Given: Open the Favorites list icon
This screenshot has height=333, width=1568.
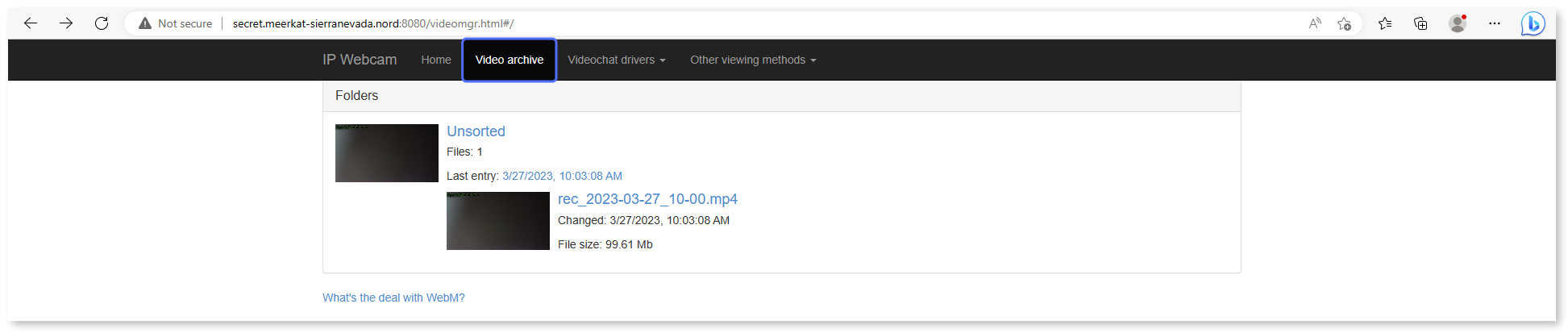Looking at the screenshot, I should [1385, 23].
